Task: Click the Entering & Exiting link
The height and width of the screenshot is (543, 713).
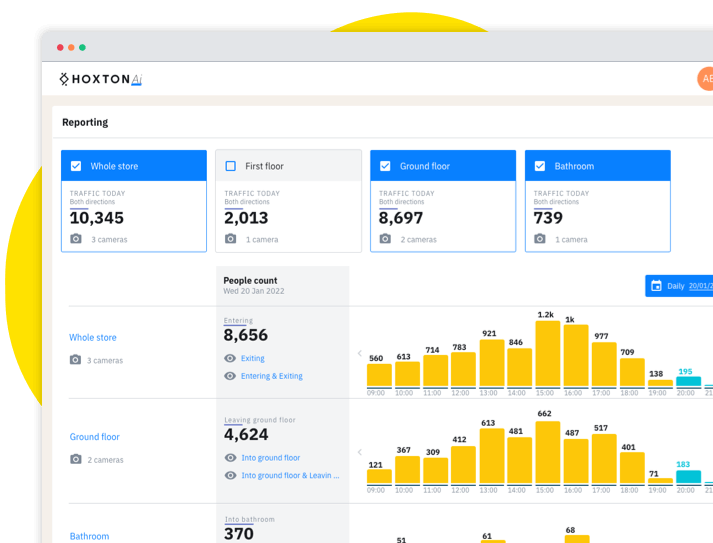Action: pos(272,376)
